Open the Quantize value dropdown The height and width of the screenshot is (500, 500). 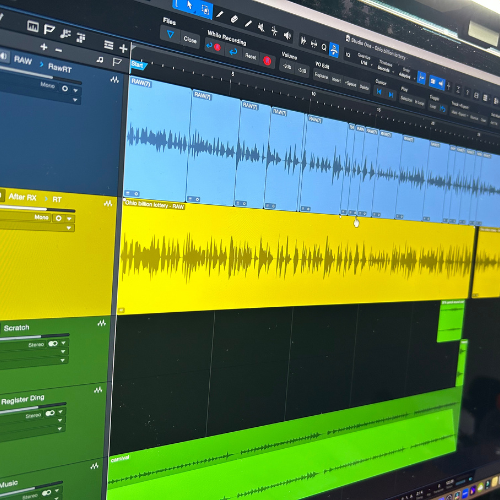pyautogui.click(x=365, y=63)
